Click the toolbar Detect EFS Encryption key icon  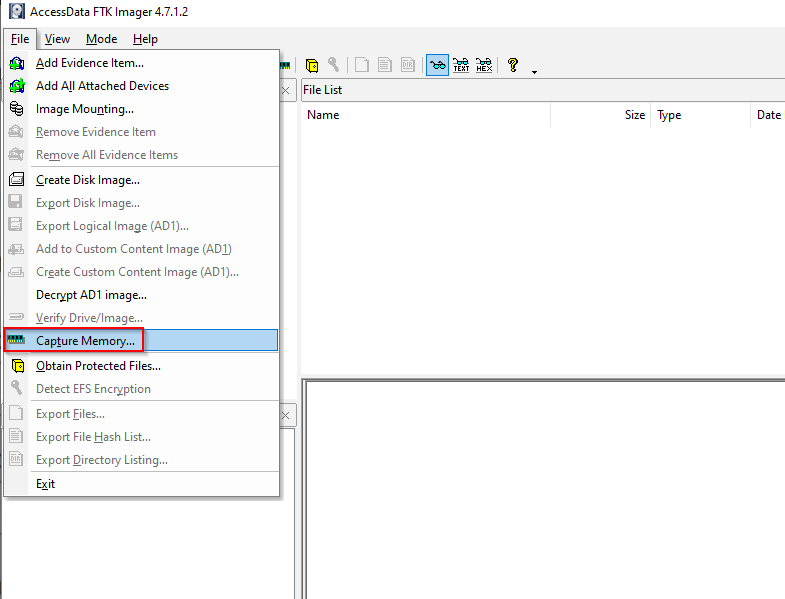[333, 65]
